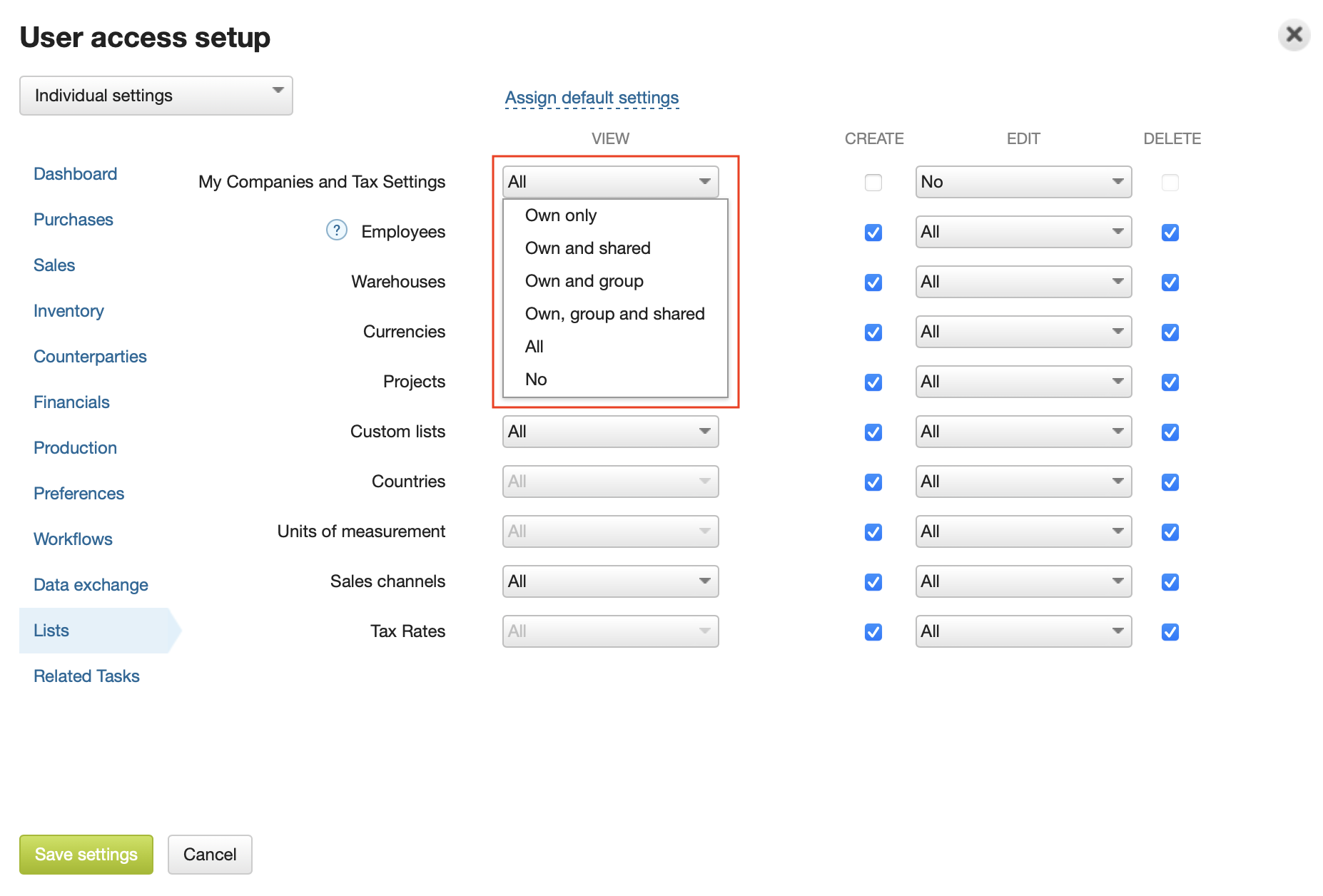The height and width of the screenshot is (896, 1323).
Task: Uncheck Delete for Warehouses
Action: pyautogui.click(x=1170, y=282)
